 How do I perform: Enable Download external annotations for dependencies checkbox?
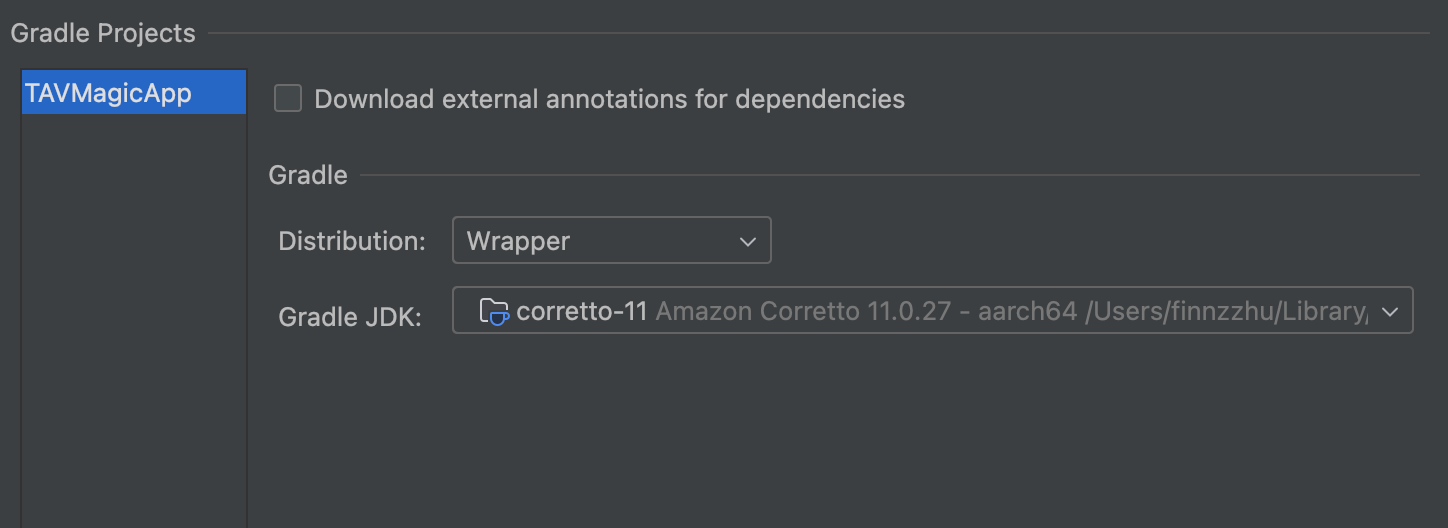click(288, 98)
